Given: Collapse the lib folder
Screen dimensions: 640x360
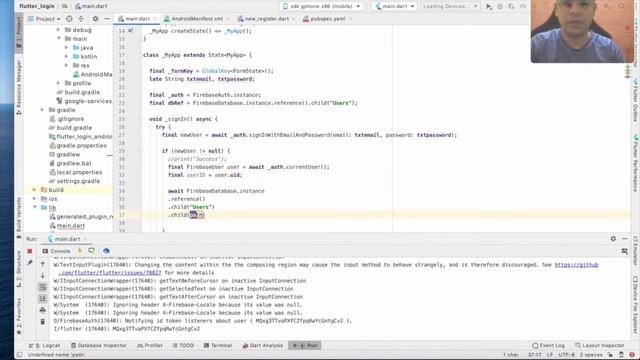Looking at the screenshot, I should point(35,208).
